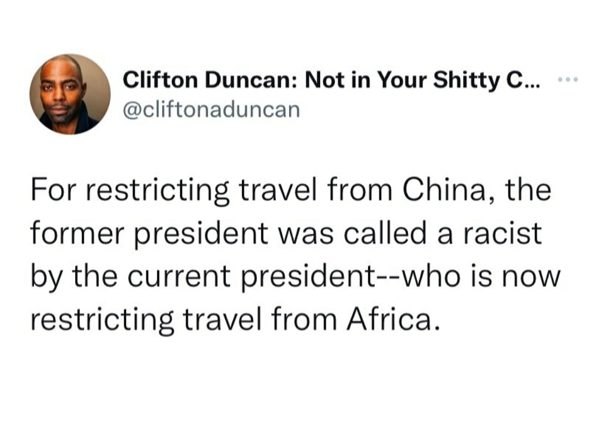Click the phrase 'former president' in tweet
Viewport: 600px width, 424px height.
coord(149,234)
